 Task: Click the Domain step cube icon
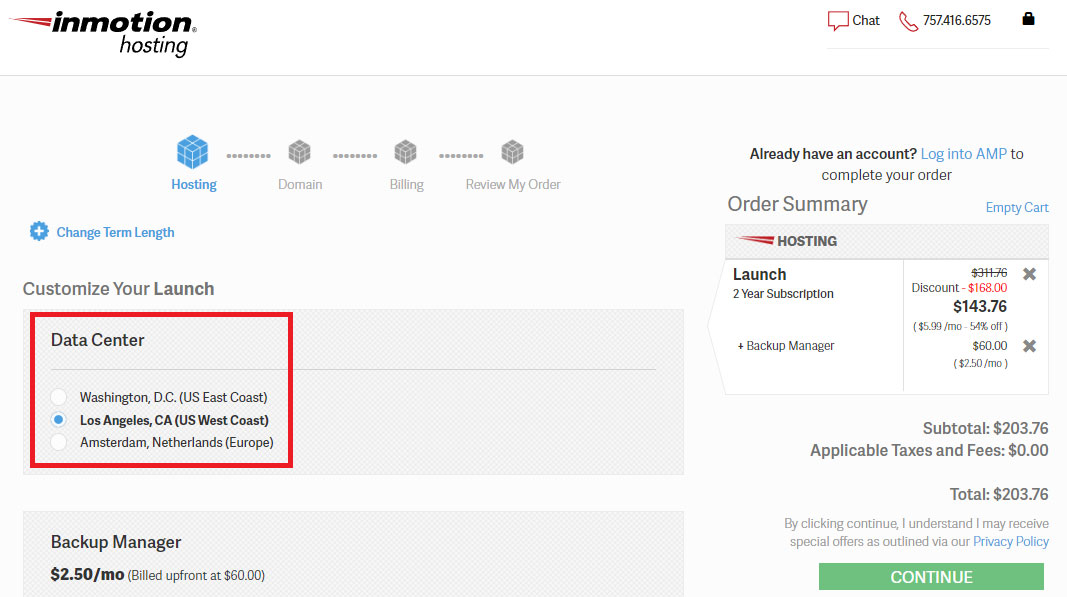click(299, 152)
